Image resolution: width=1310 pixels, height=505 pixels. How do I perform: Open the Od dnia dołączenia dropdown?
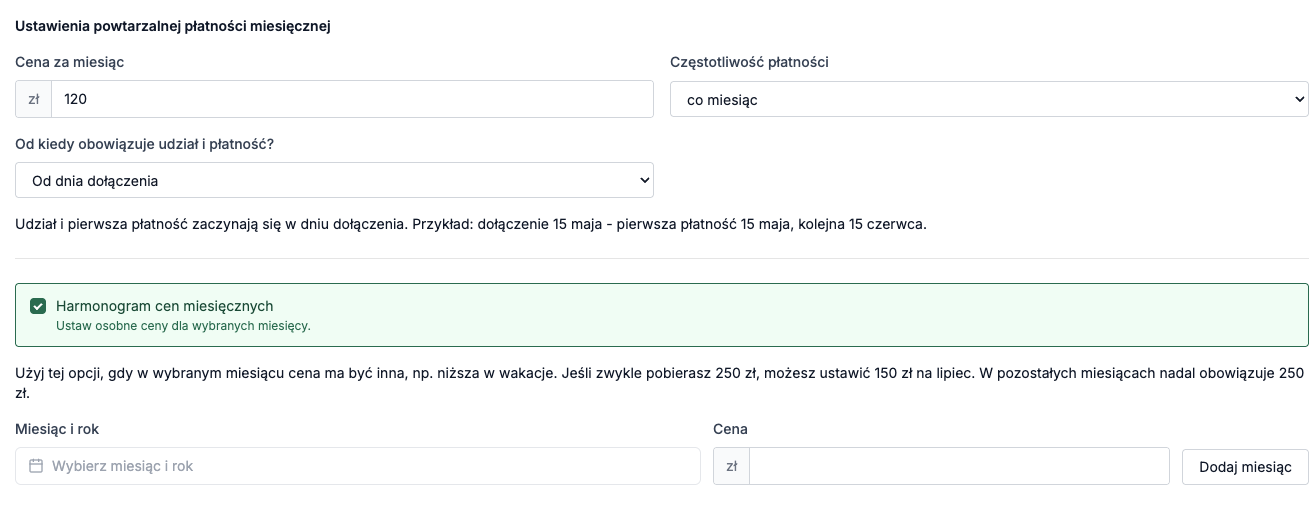tap(335, 181)
